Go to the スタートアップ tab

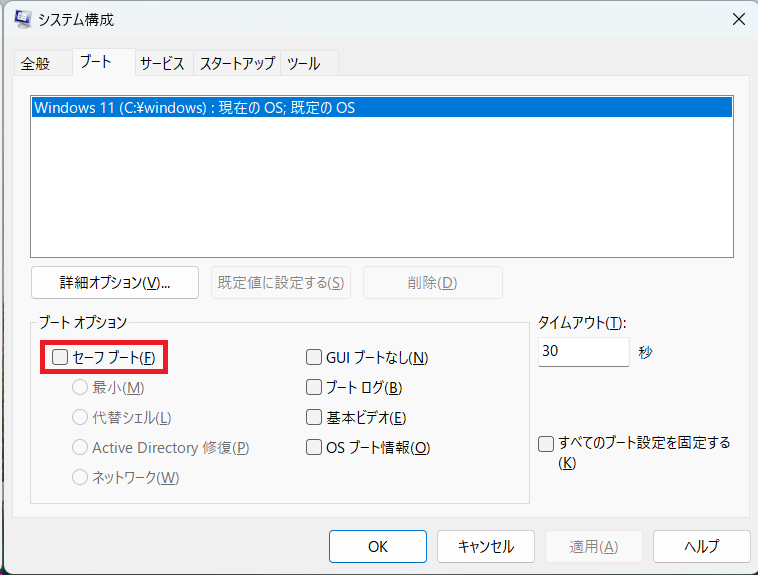(237, 63)
